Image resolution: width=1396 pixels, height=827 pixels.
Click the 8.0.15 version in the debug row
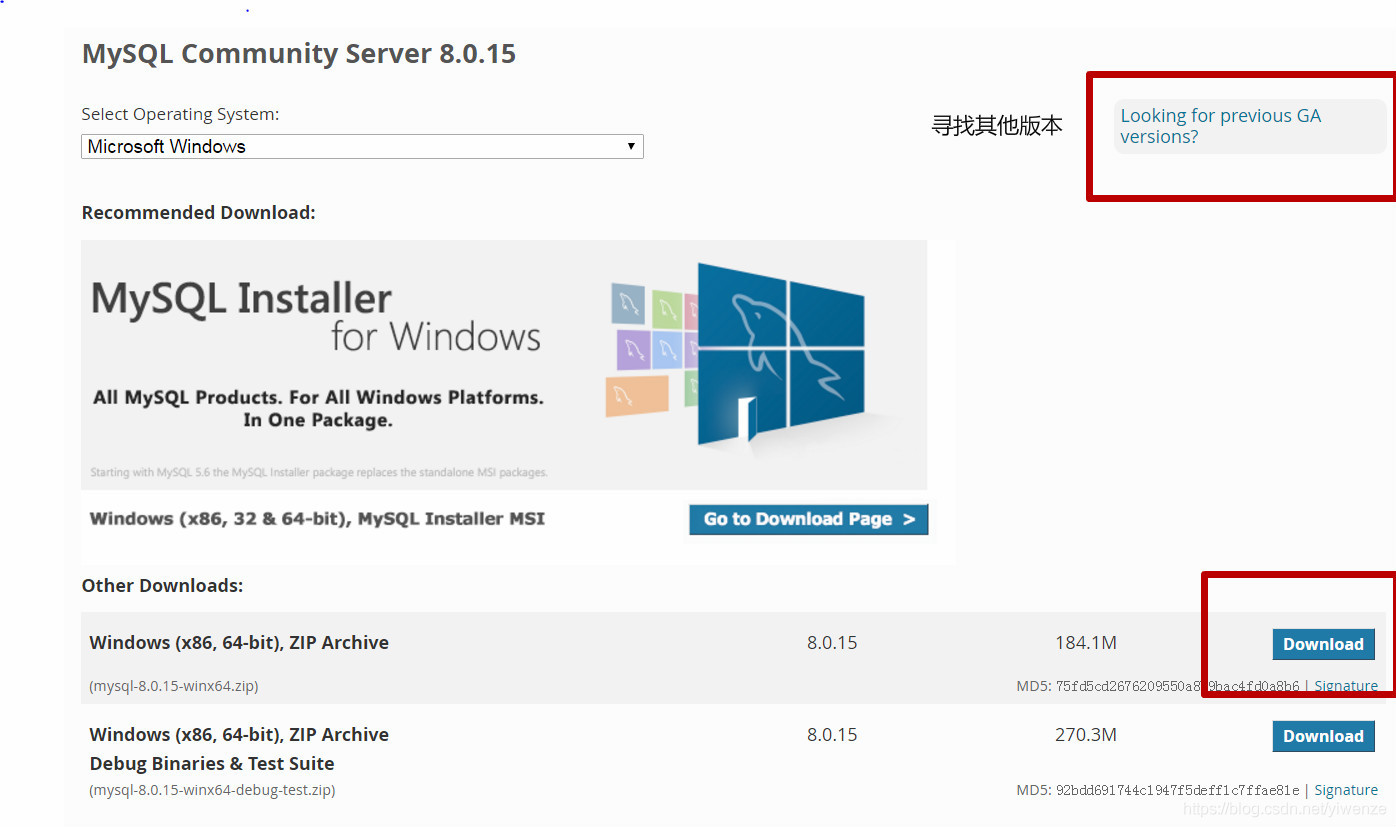click(x=832, y=735)
